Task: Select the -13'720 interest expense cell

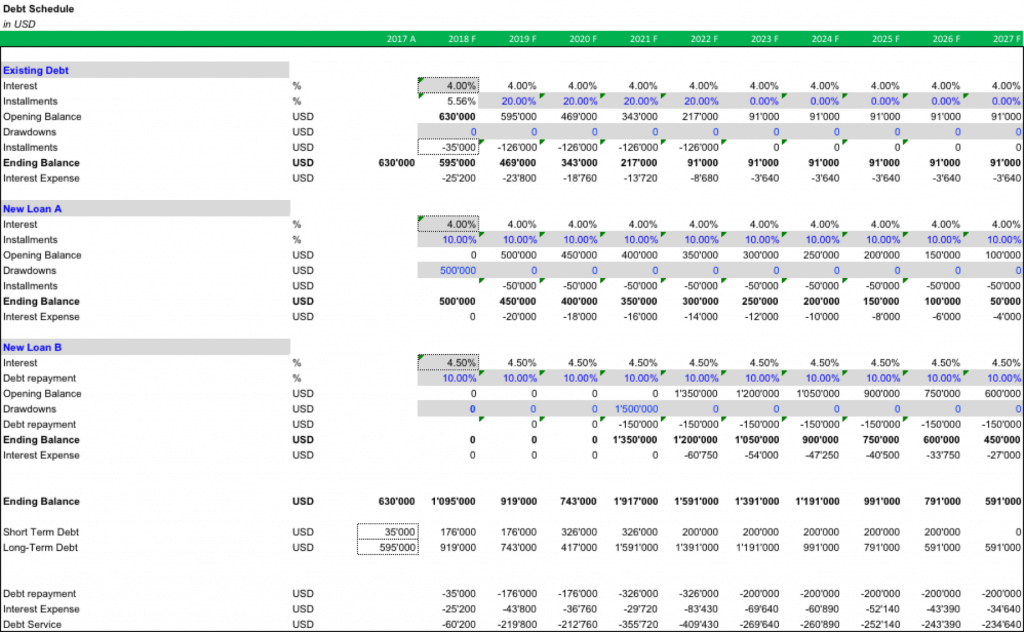Action: [x=640, y=178]
